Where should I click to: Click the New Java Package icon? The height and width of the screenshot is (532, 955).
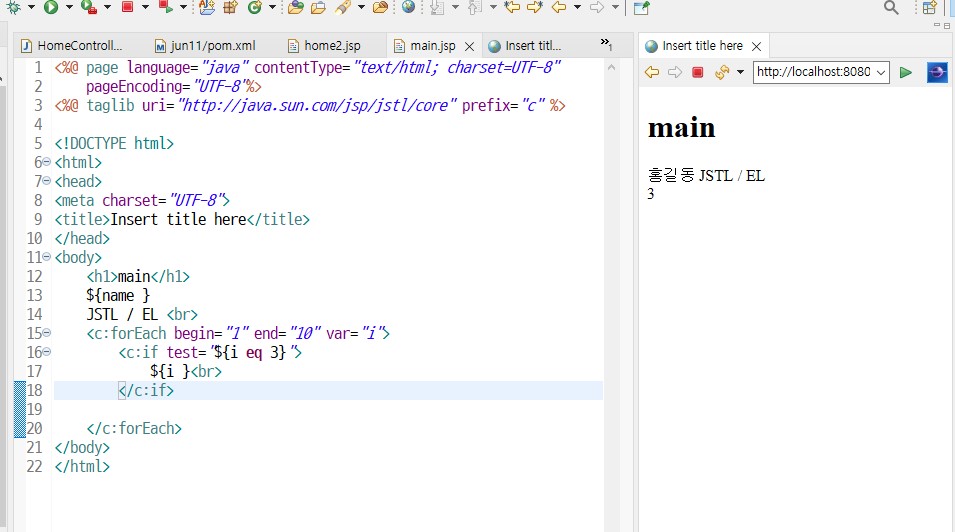point(230,7)
